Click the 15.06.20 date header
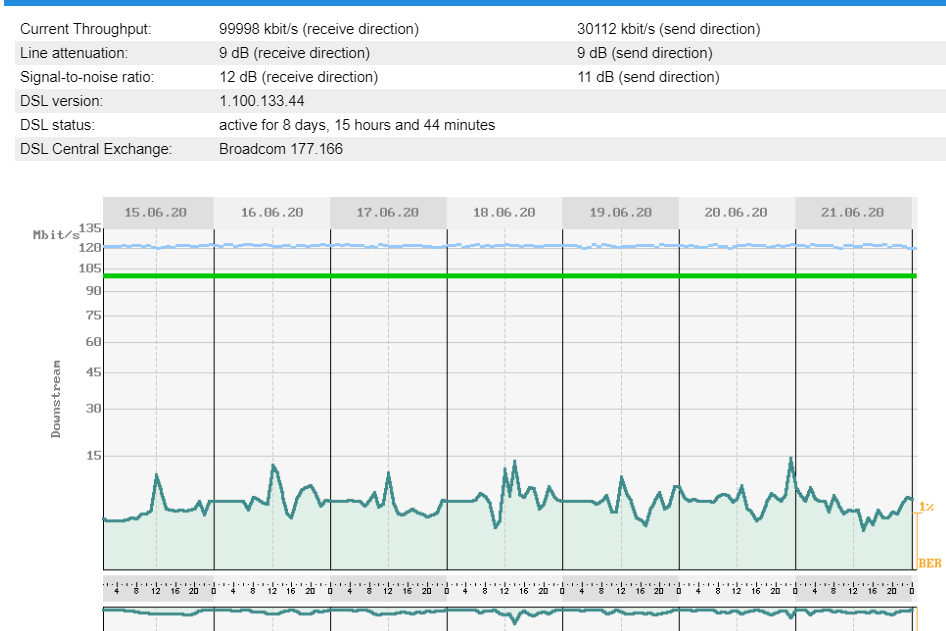 155,213
